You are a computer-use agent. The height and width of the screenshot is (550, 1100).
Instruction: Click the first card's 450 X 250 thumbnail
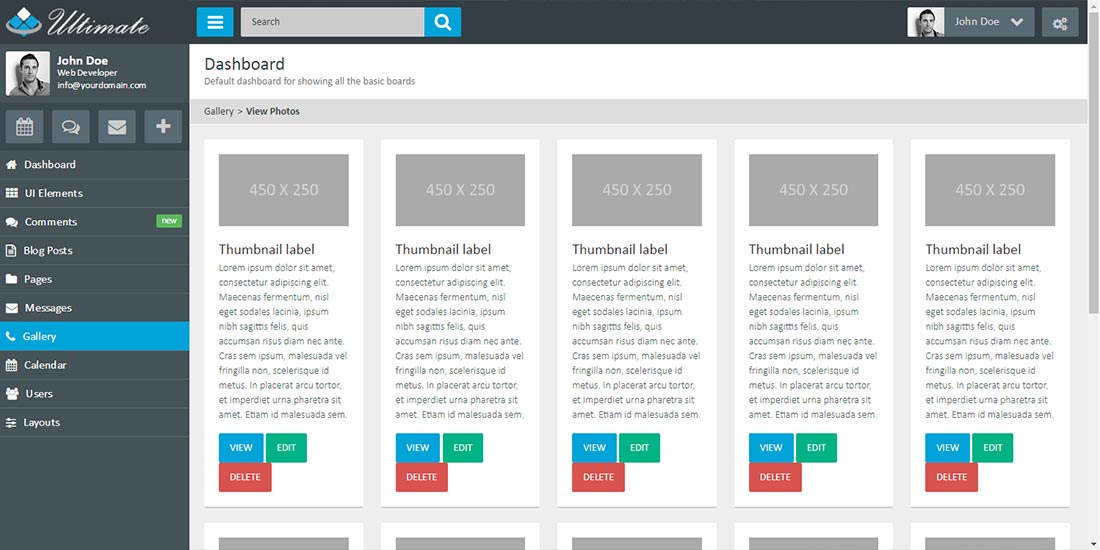(x=283, y=190)
